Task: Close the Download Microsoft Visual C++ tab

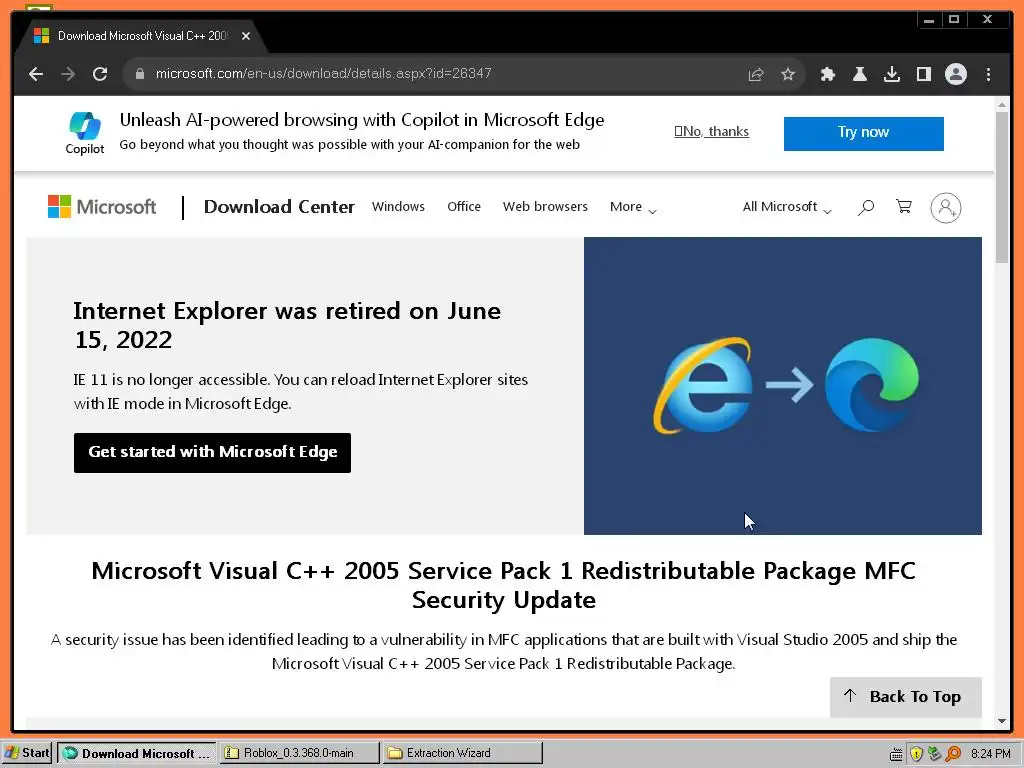Action: tap(246, 36)
